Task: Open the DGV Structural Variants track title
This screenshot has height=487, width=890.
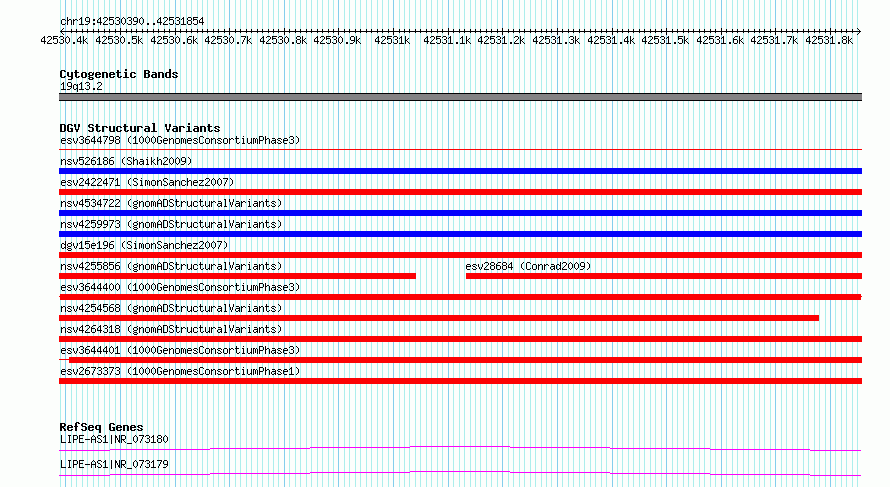Action: pyautogui.click(x=140, y=128)
